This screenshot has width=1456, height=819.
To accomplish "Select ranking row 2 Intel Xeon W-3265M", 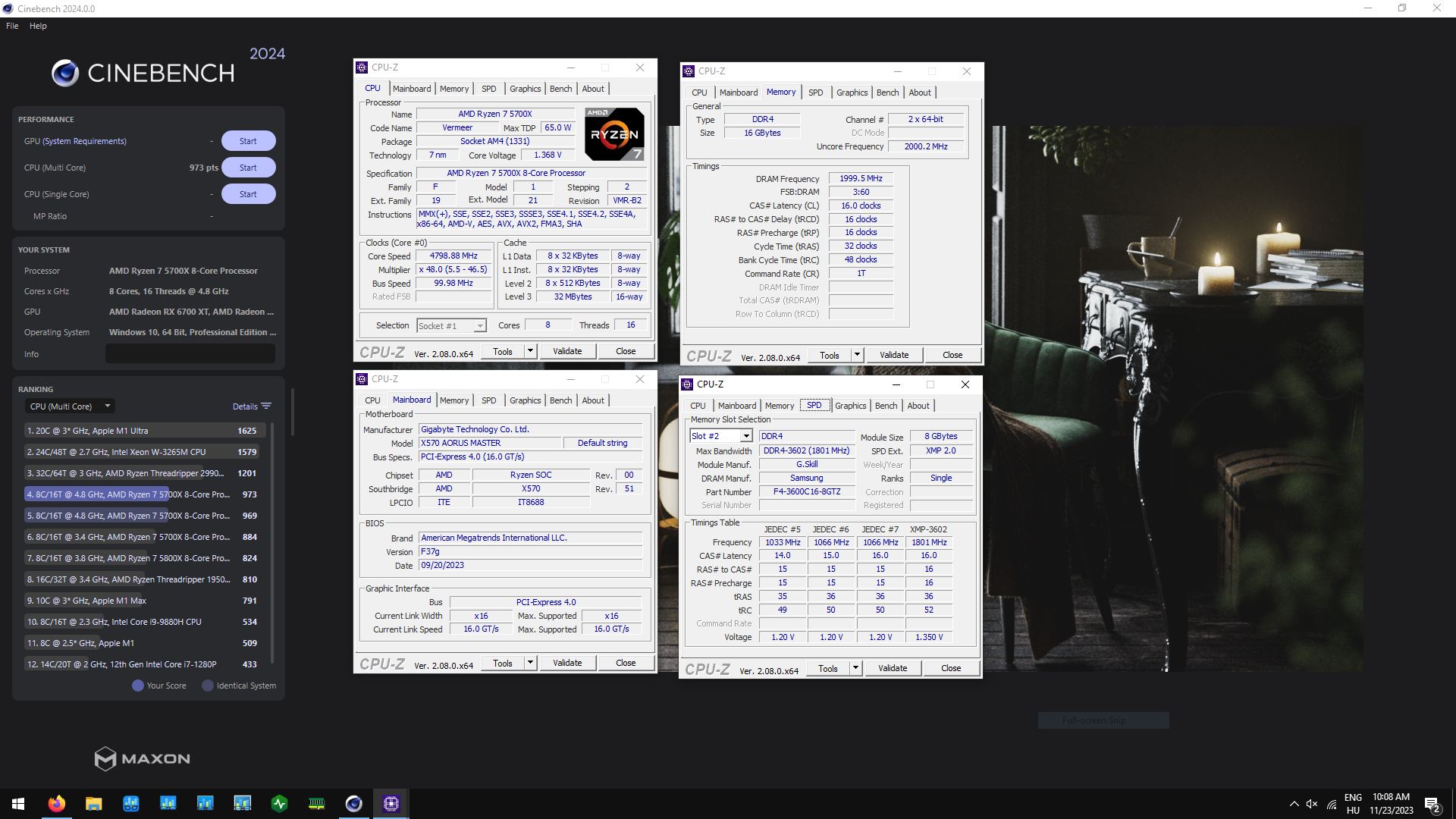I will coord(143,452).
